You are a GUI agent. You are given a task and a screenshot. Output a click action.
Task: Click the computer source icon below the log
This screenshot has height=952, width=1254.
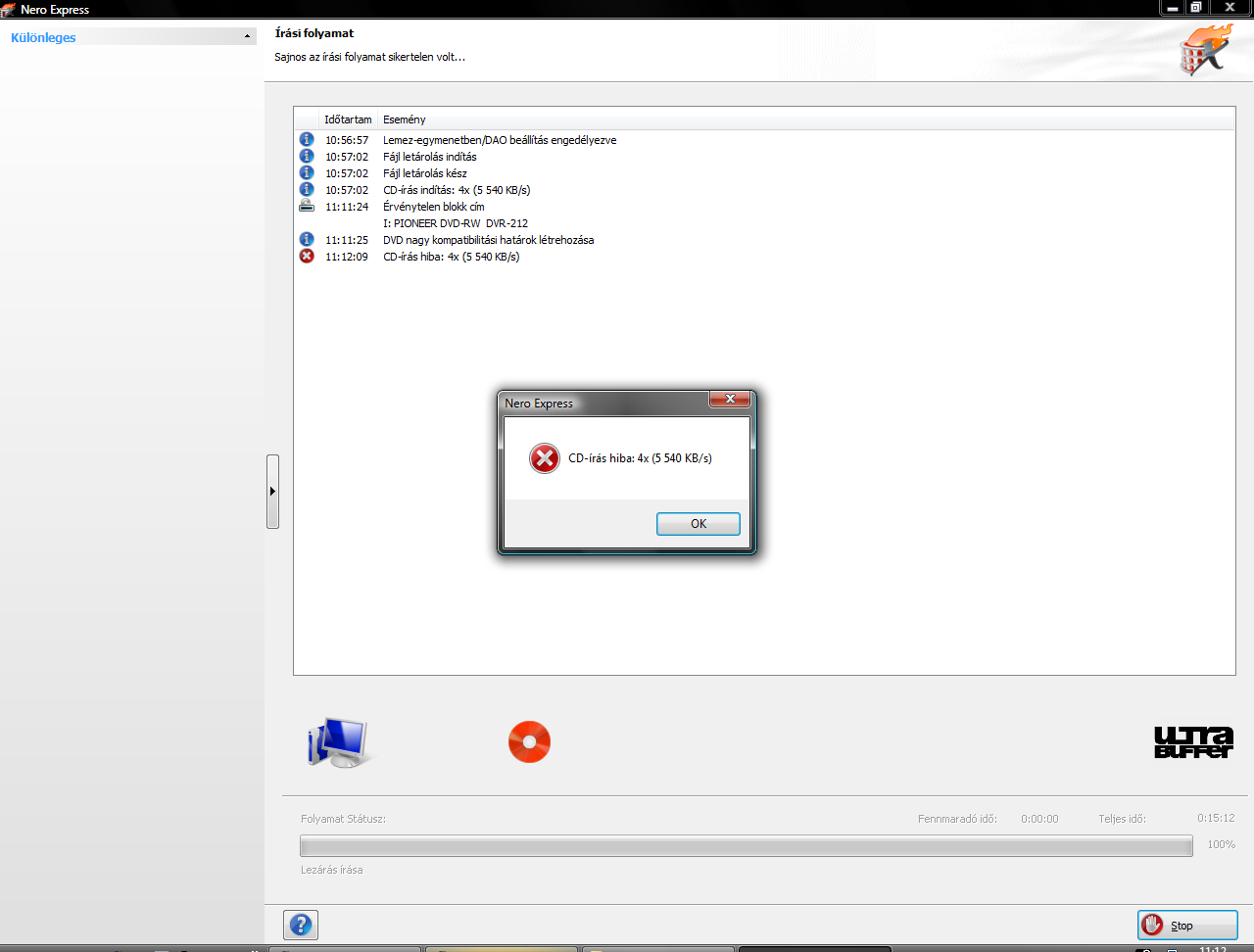pos(338,742)
